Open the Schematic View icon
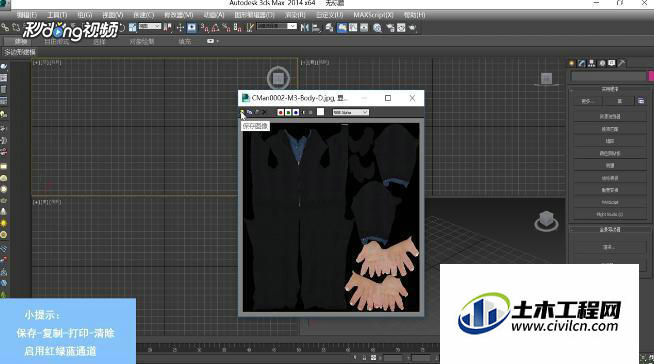 tap(364, 28)
